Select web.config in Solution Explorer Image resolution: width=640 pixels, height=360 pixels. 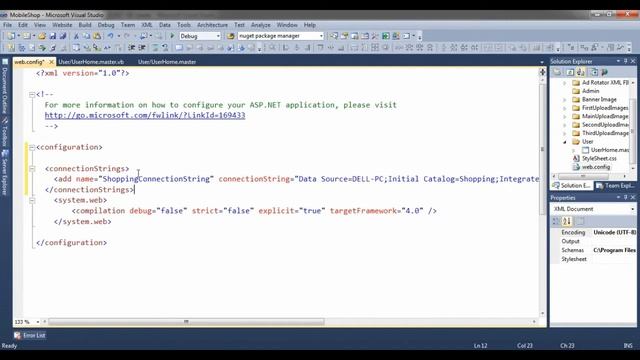tap(596, 167)
